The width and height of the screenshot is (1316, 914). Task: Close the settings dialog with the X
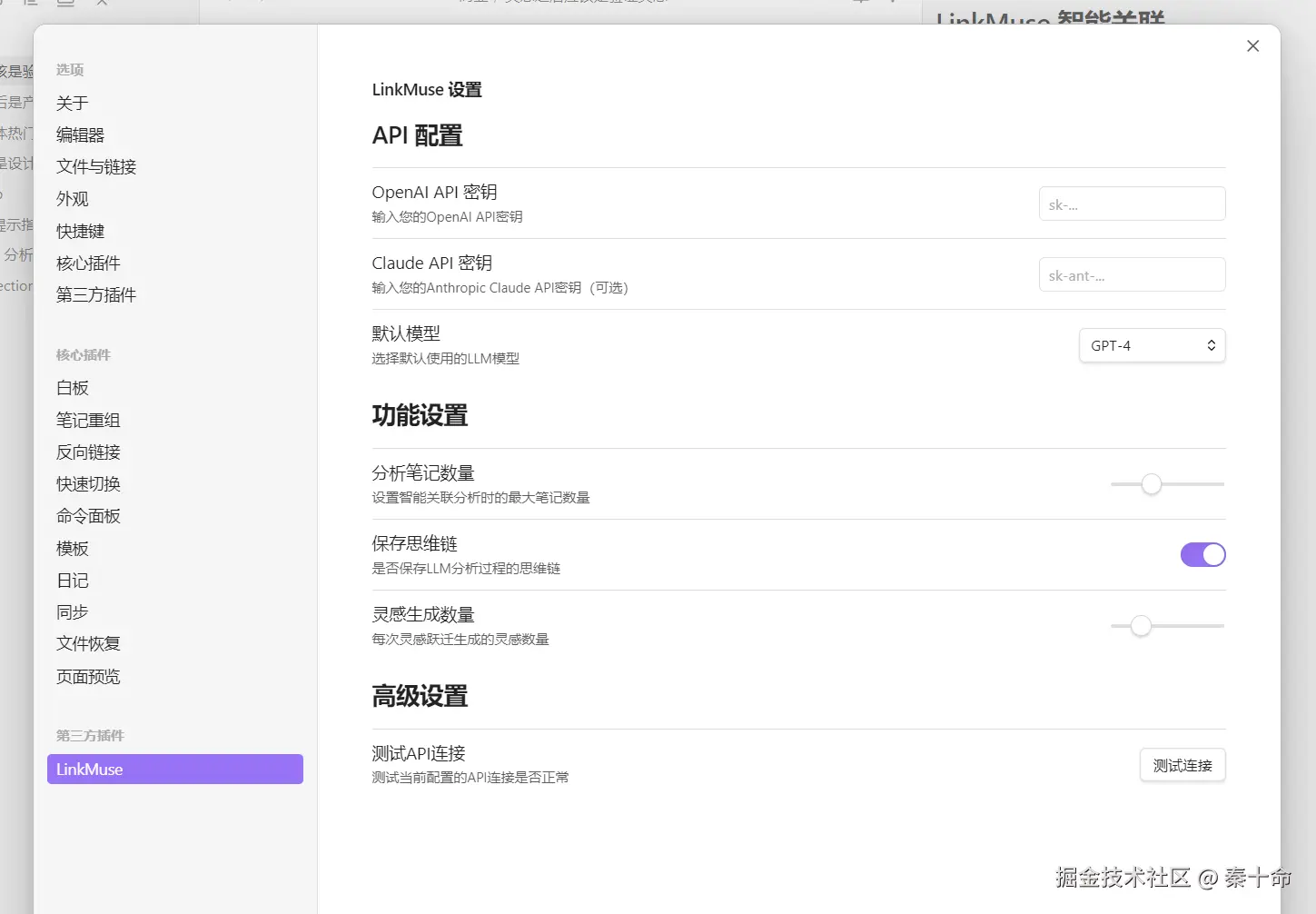pos(1252,45)
